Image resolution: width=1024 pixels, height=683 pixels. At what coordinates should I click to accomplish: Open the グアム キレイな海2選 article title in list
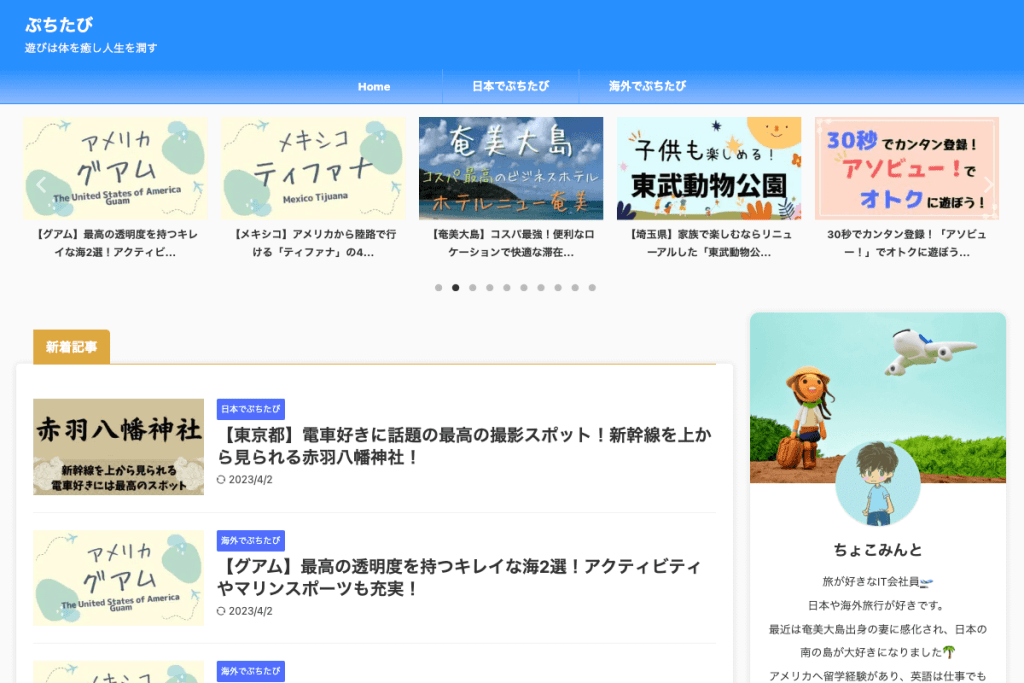tap(459, 577)
